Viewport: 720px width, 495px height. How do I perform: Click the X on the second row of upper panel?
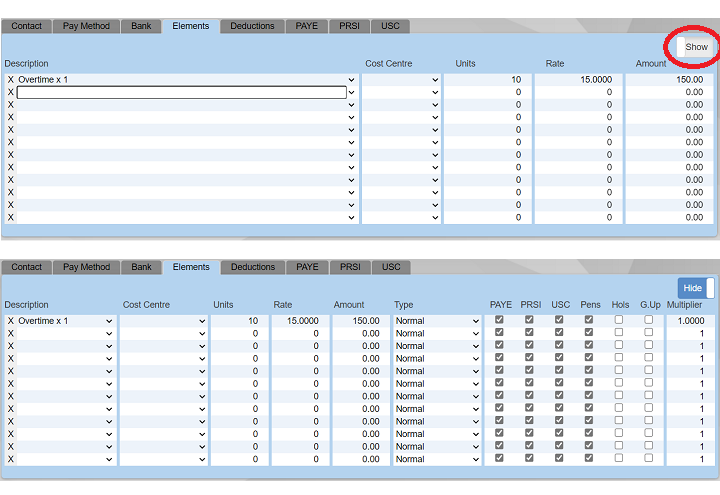(x=11, y=92)
